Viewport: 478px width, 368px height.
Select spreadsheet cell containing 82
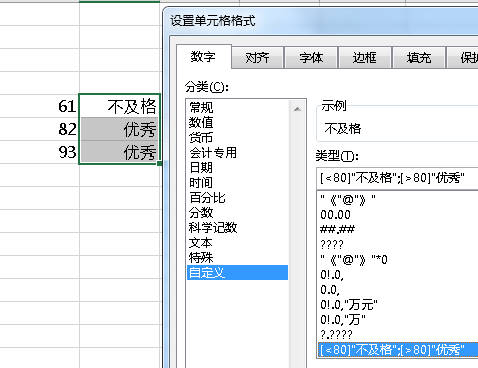coord(40,129)
